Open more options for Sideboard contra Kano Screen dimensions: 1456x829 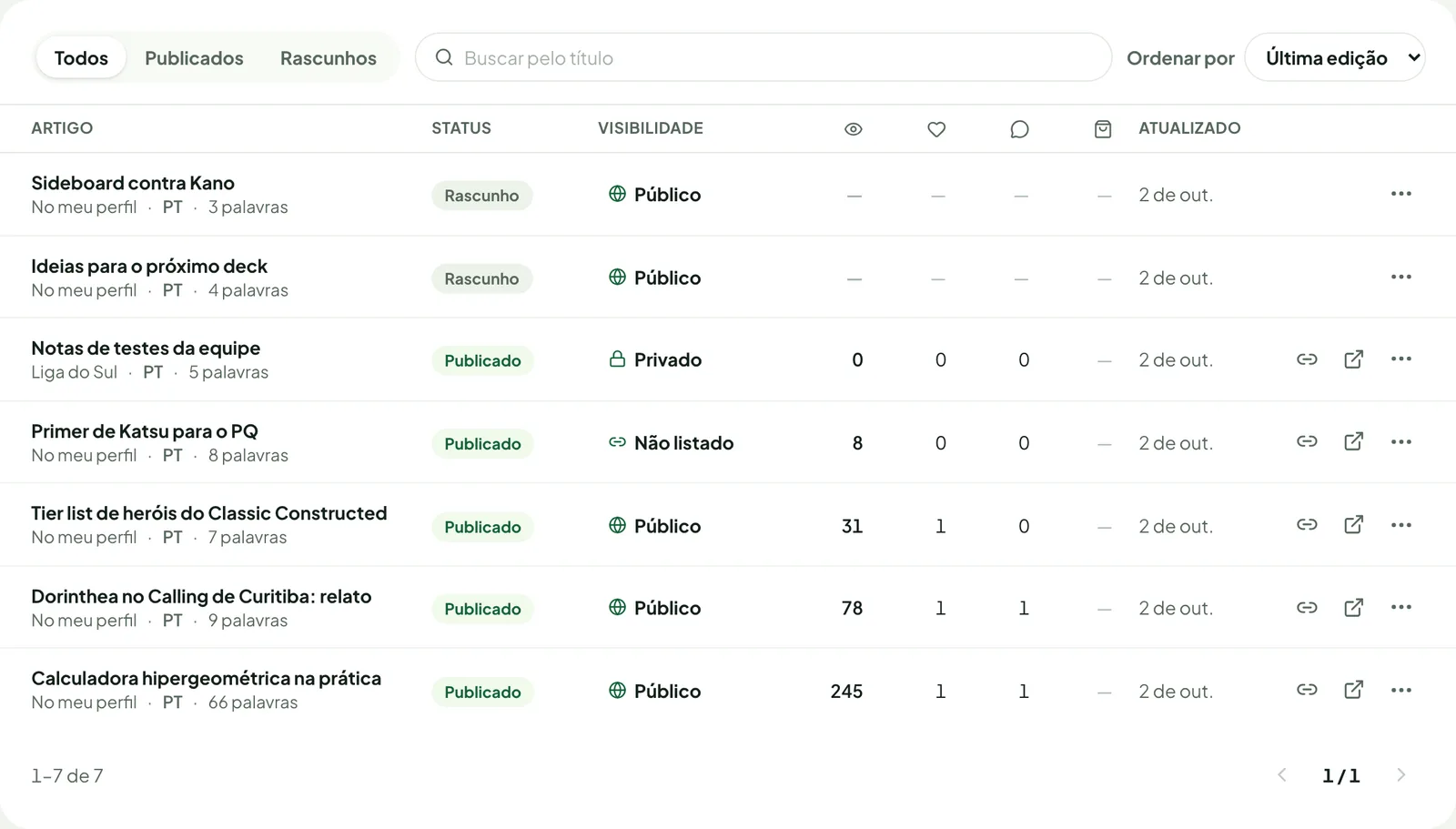[1401, 194]
